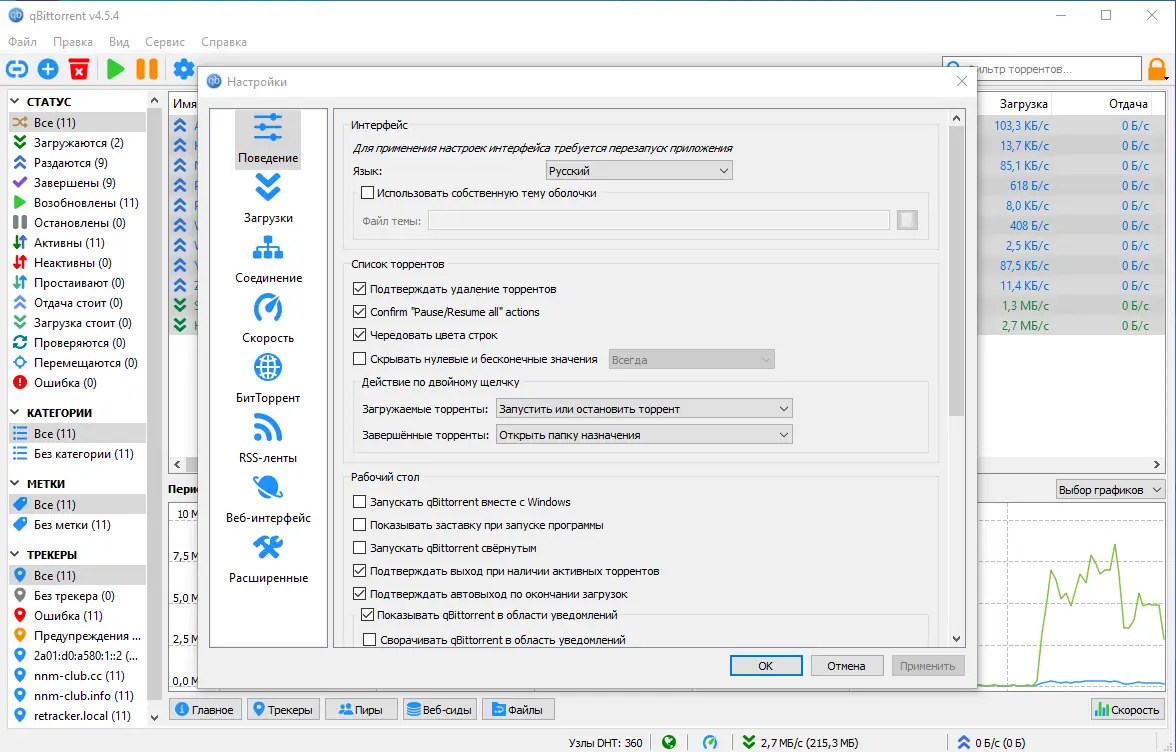Collapse the МЕТКИ section
Image resolution: width=1176 pixels, height=752 pixels.
[x=15, y=484]
